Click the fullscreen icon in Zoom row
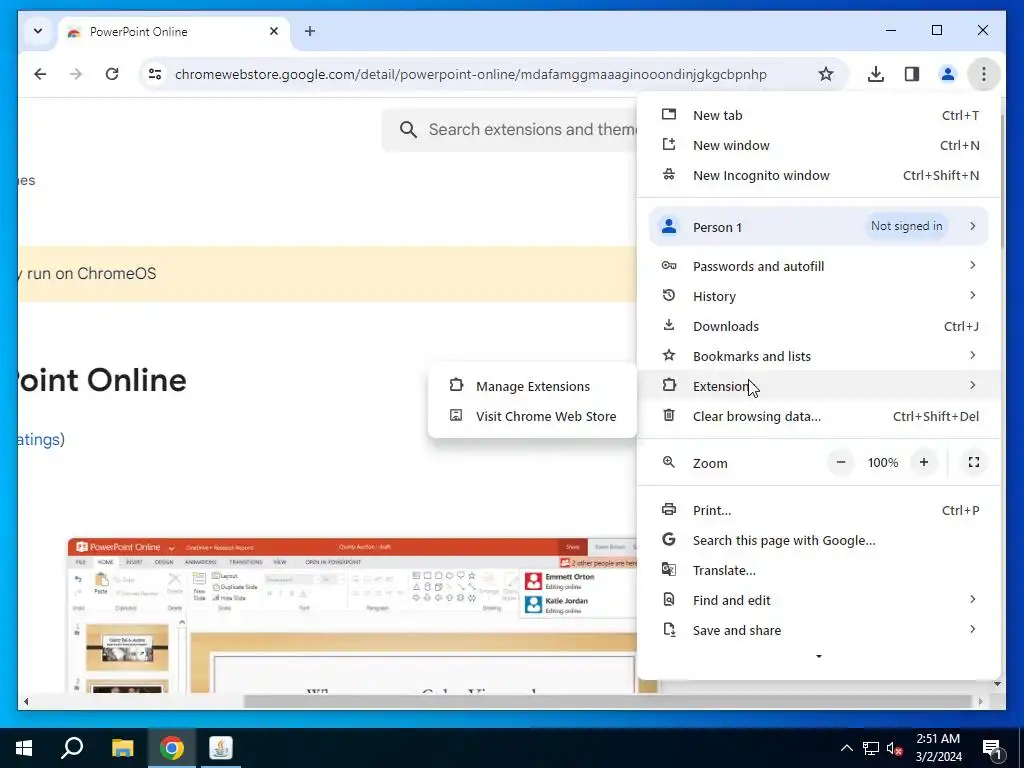Viewport: 1024px width, 768px height. coord(974,462)
